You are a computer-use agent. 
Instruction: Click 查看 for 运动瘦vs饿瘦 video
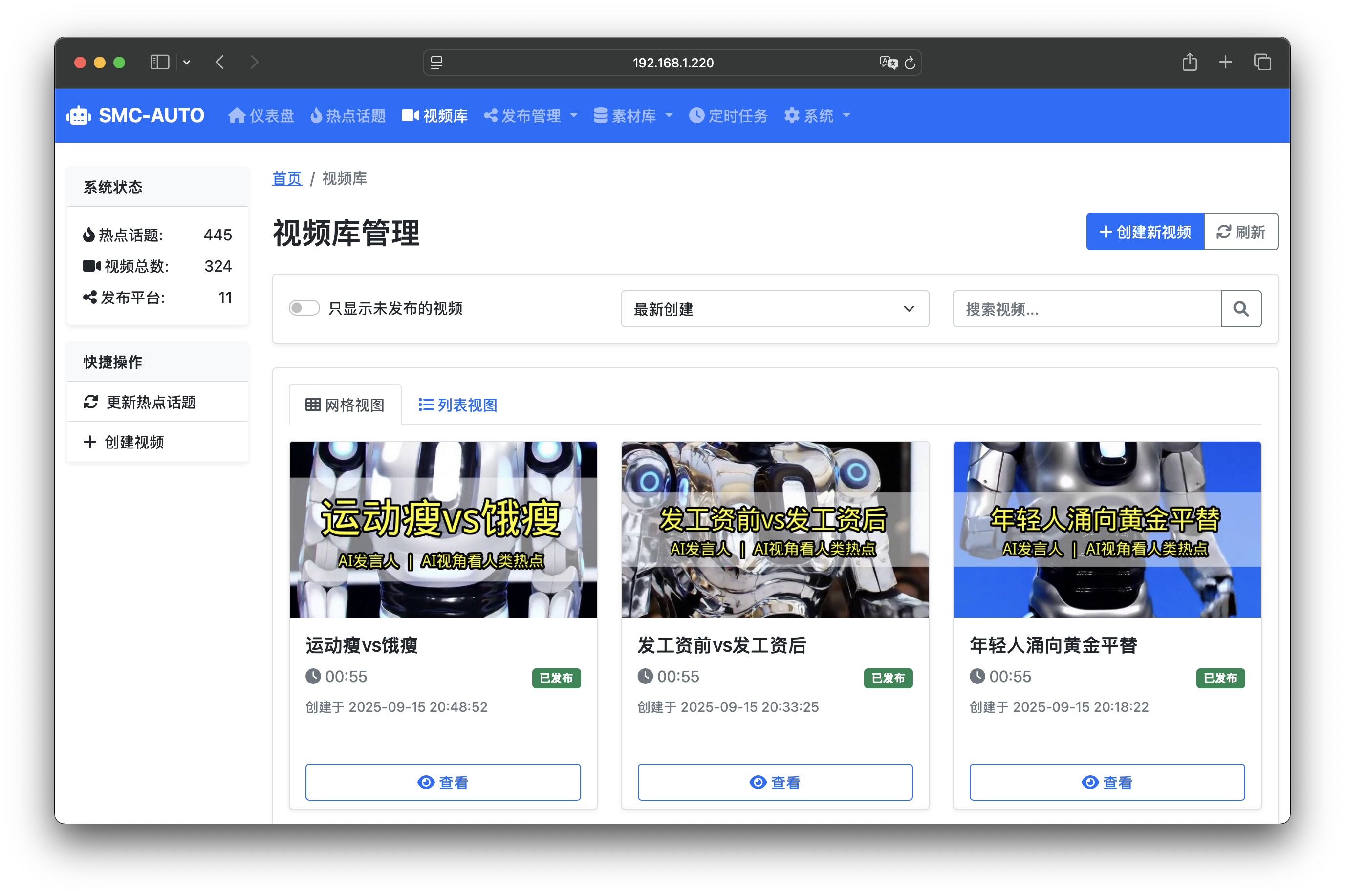[442, 782]
